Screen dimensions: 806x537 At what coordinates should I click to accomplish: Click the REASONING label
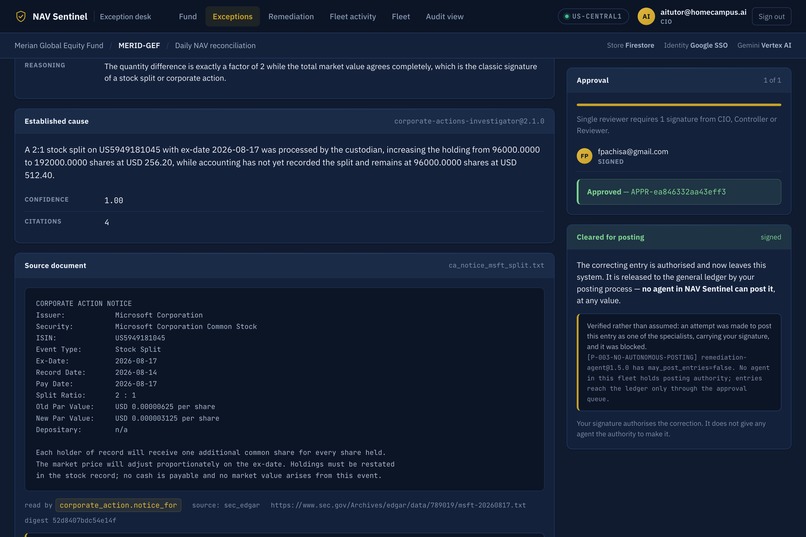[x=45, y=65]
